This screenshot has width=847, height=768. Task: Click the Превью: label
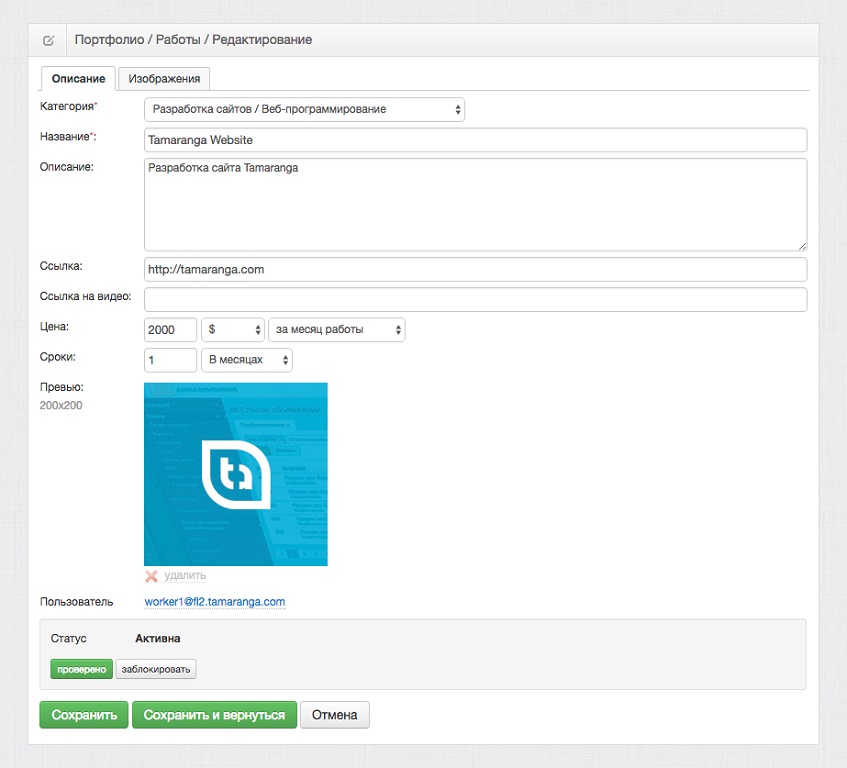click(x=62, y=387)
